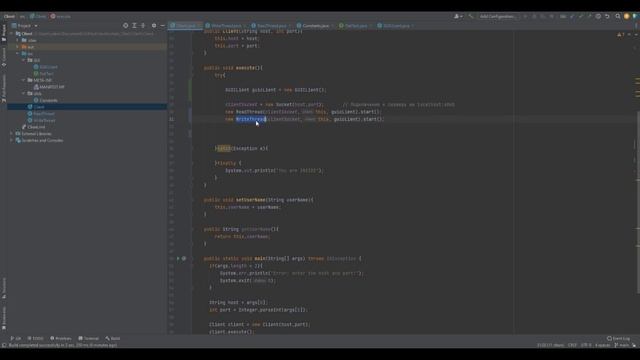The width and height of the screenshot is (640, 360).
Task: Select the highlighted Client class in tree
Action: [x=87, y=107]
